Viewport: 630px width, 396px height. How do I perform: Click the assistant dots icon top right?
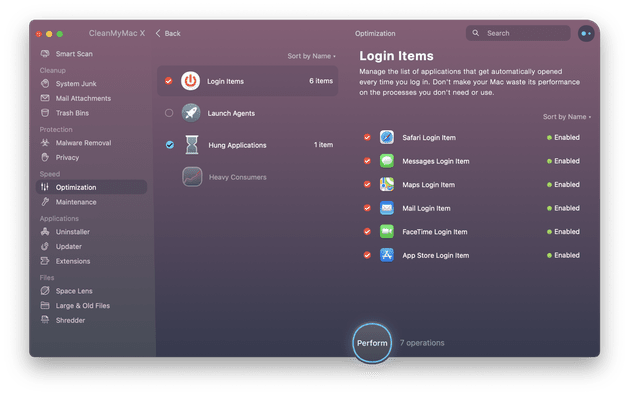click(586, 33)
